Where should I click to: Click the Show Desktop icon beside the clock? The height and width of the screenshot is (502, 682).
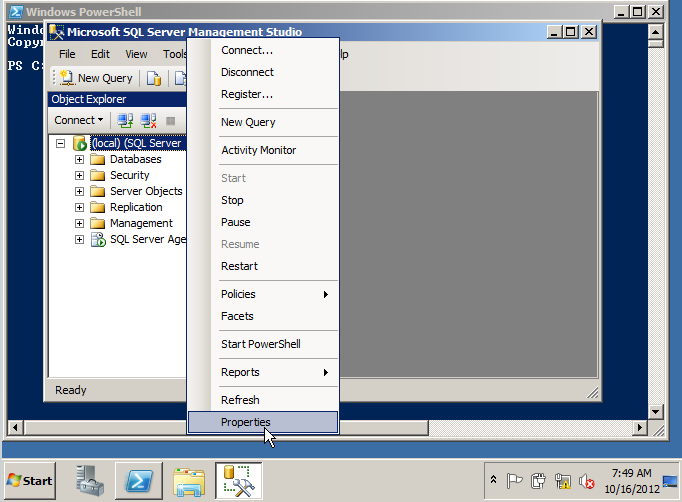point(670,481)
